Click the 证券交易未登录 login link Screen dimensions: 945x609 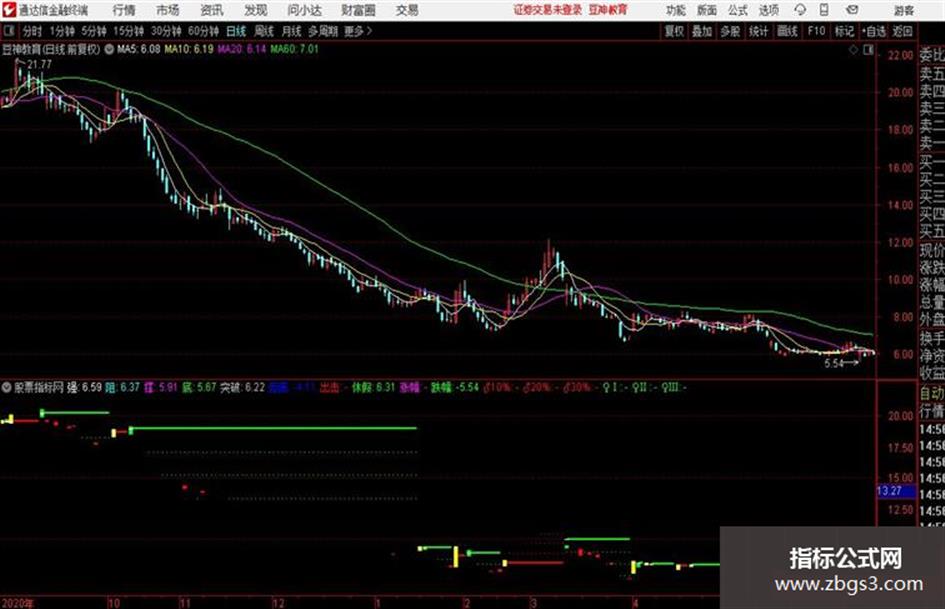[x=548, y=10]
